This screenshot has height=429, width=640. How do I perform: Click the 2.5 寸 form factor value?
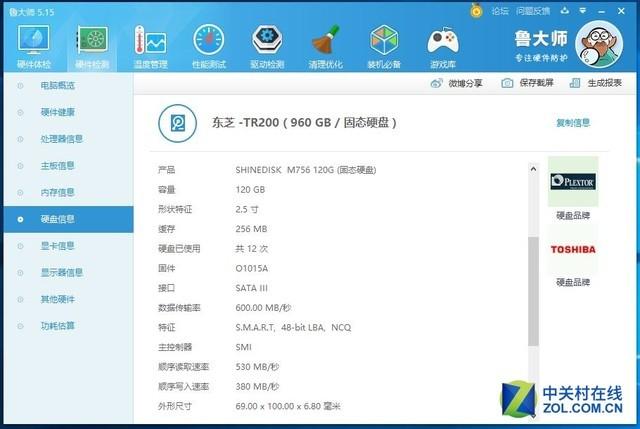[247, 209]
